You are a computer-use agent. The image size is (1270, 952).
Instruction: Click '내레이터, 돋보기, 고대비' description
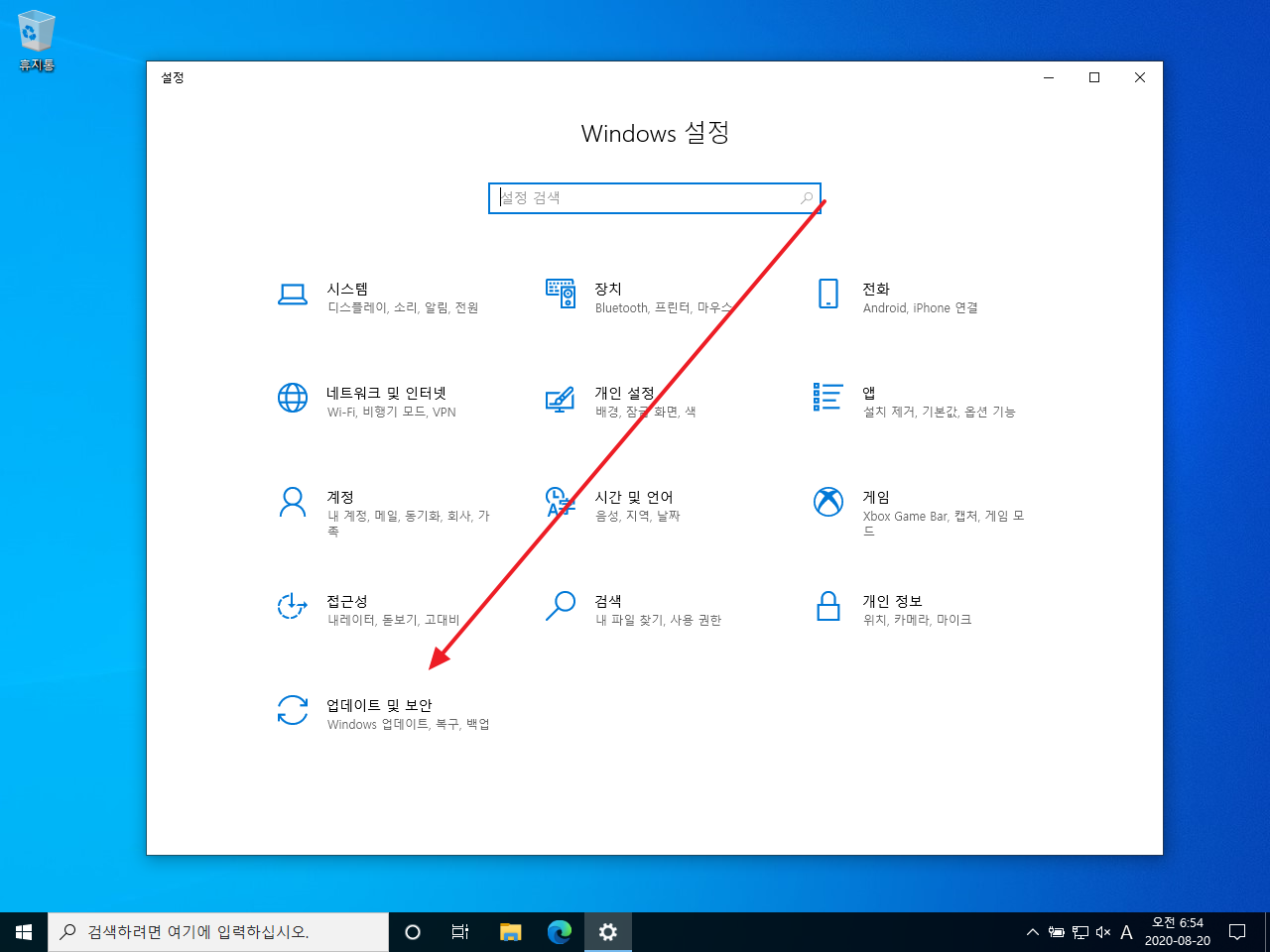tap(394, 620)
